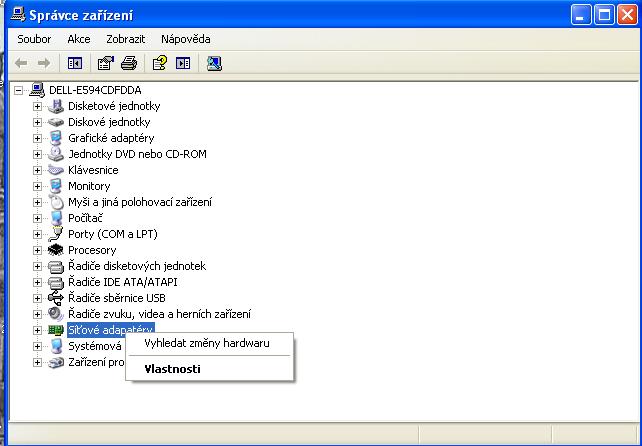Open the Akce menu
Image resolution: width=642 pixels, height=446 pixels.
click(x=79, y=39)
